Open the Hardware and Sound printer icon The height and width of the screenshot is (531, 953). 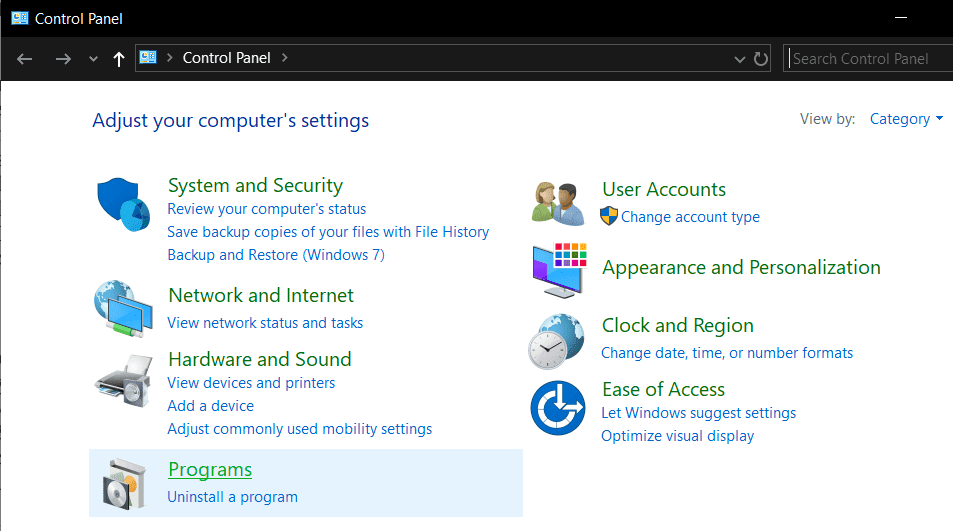[x=123, y=381]
